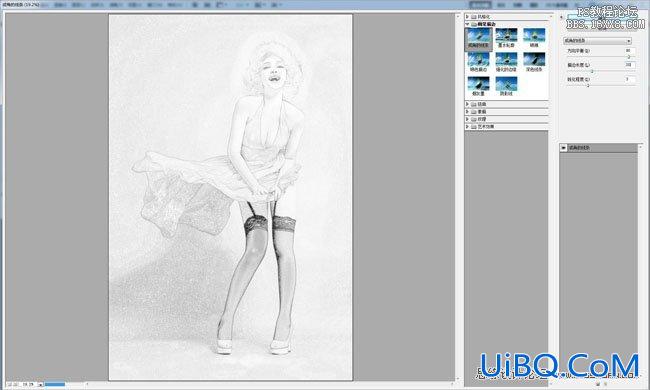Toggle the eye icon of the effect layer
Image resolution: width=650 pixels, height=390 pixels.
[x=563, y=148]
